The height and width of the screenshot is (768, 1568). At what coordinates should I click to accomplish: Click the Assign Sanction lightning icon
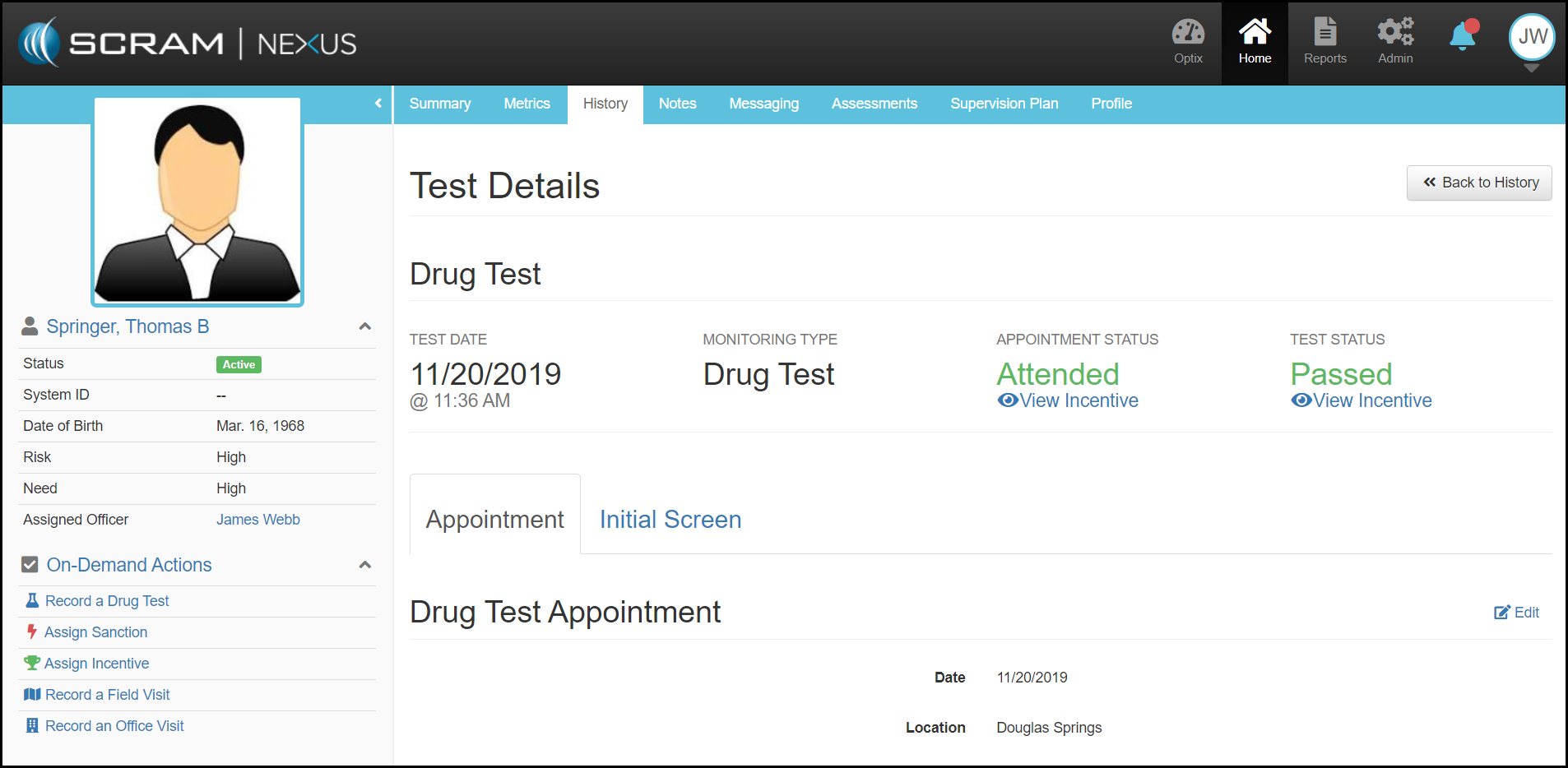[32, 632]
